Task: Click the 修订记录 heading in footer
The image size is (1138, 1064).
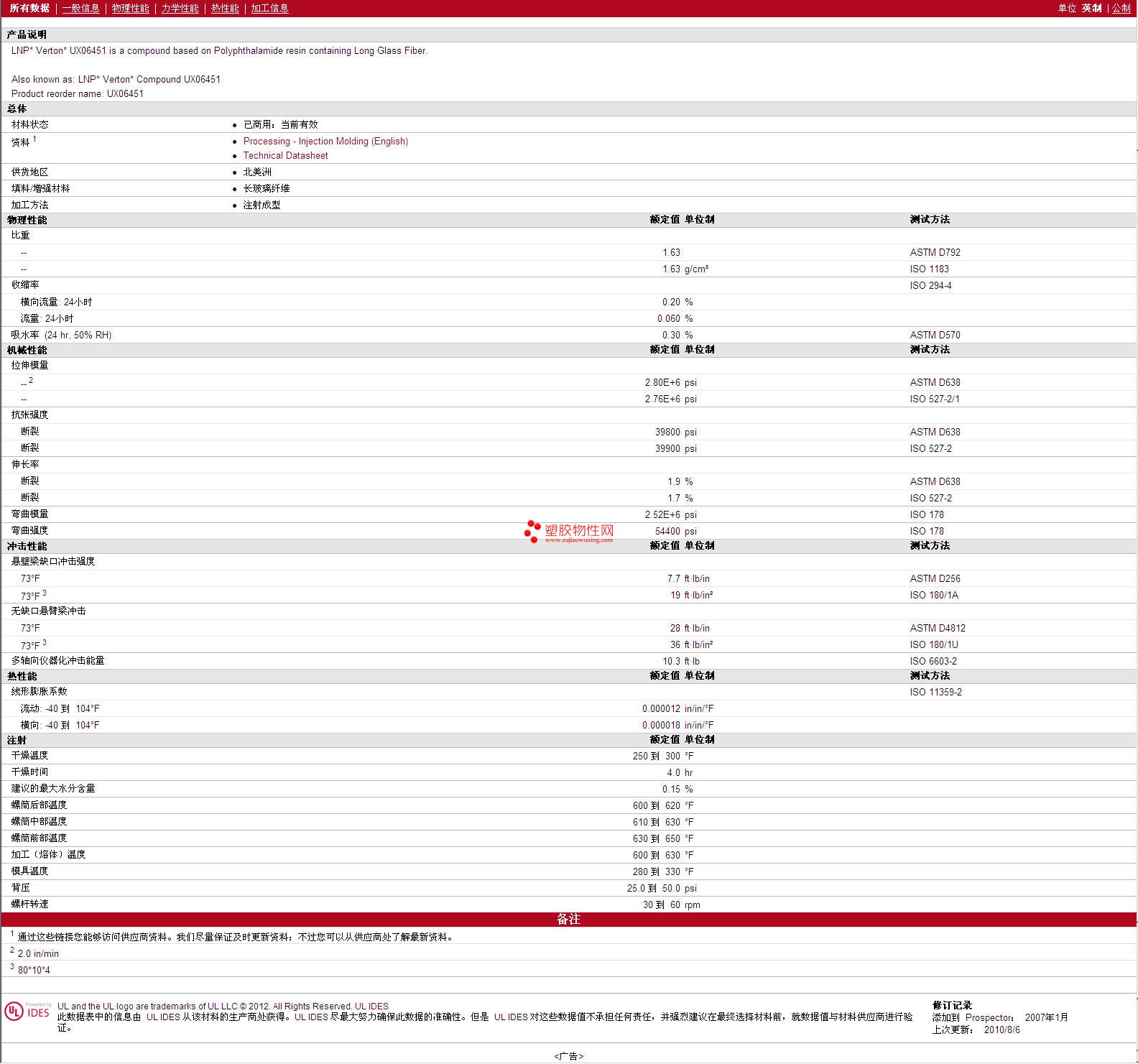Action: point(952,1005)
